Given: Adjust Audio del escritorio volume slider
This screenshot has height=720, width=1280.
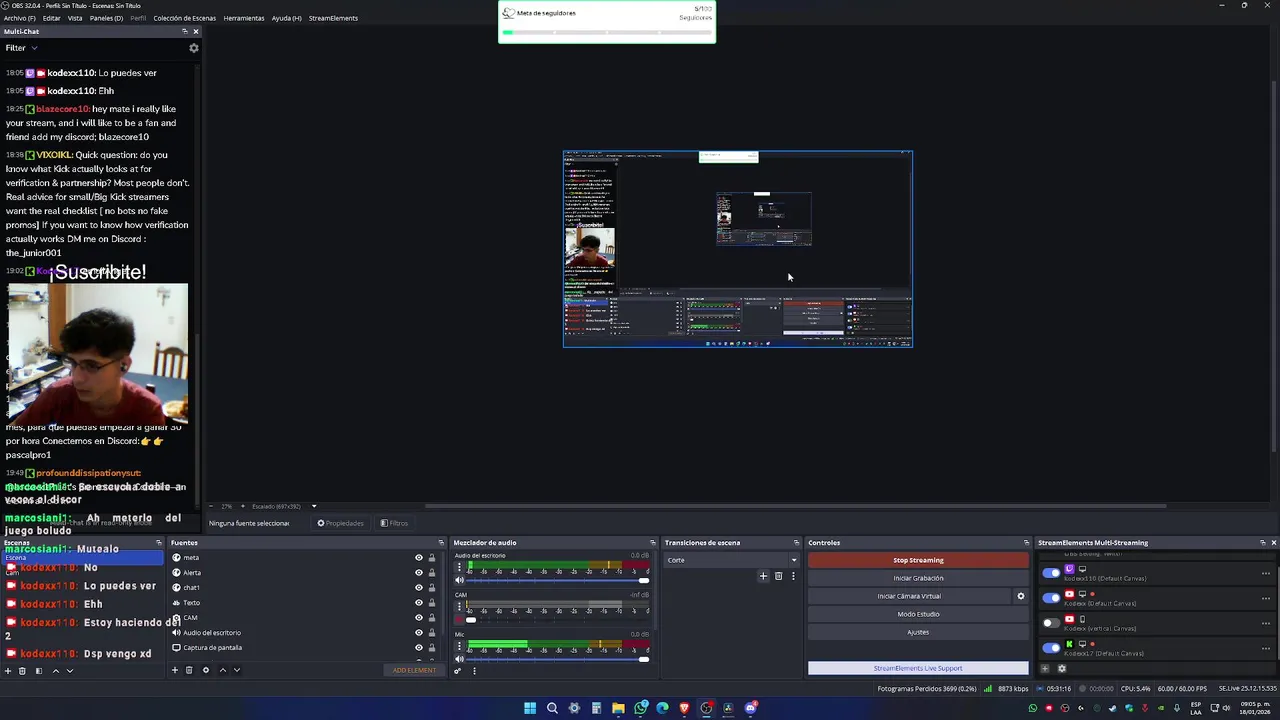Looking at the screenshot, I should pyautogui.click(x=556, y=580).
